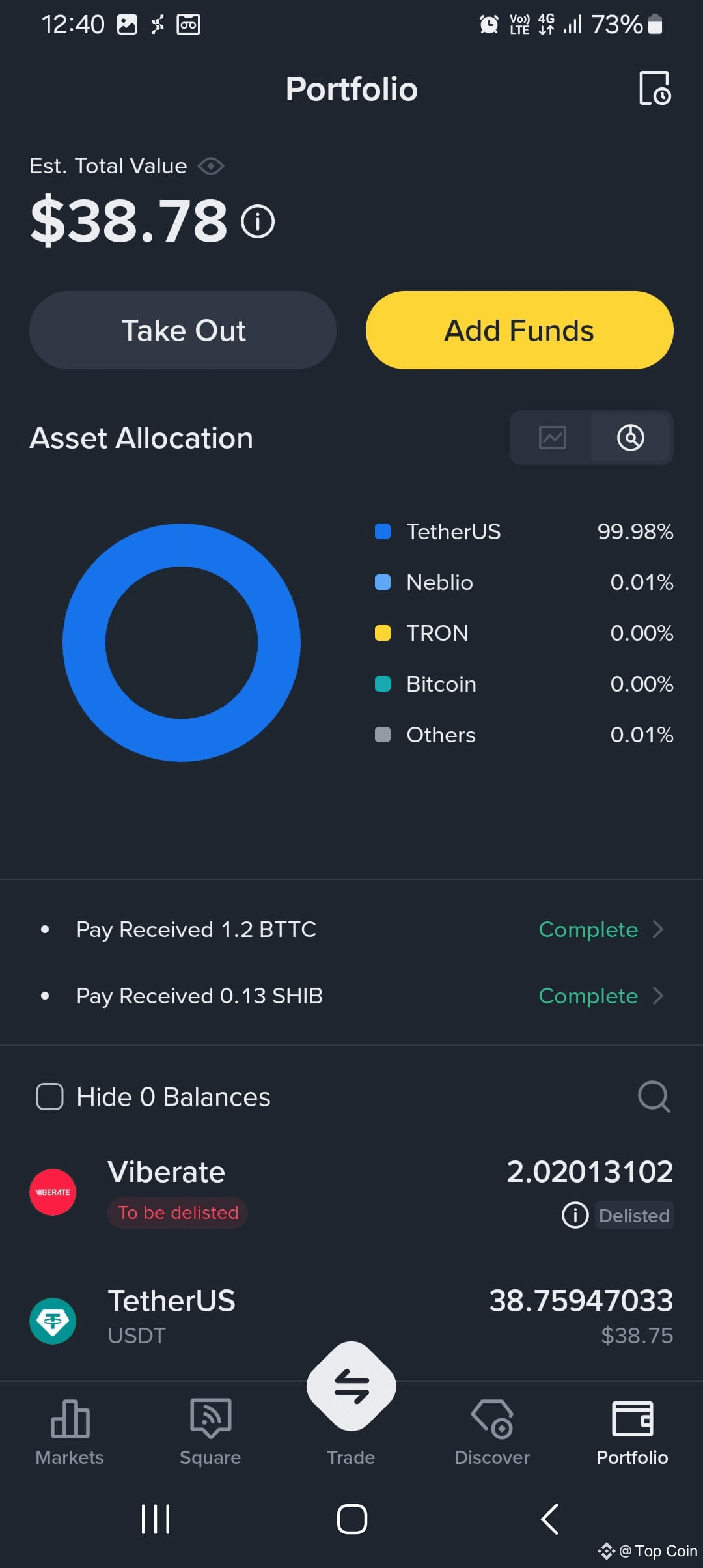Check the Hide 0 Balances box

[49, 1097]
